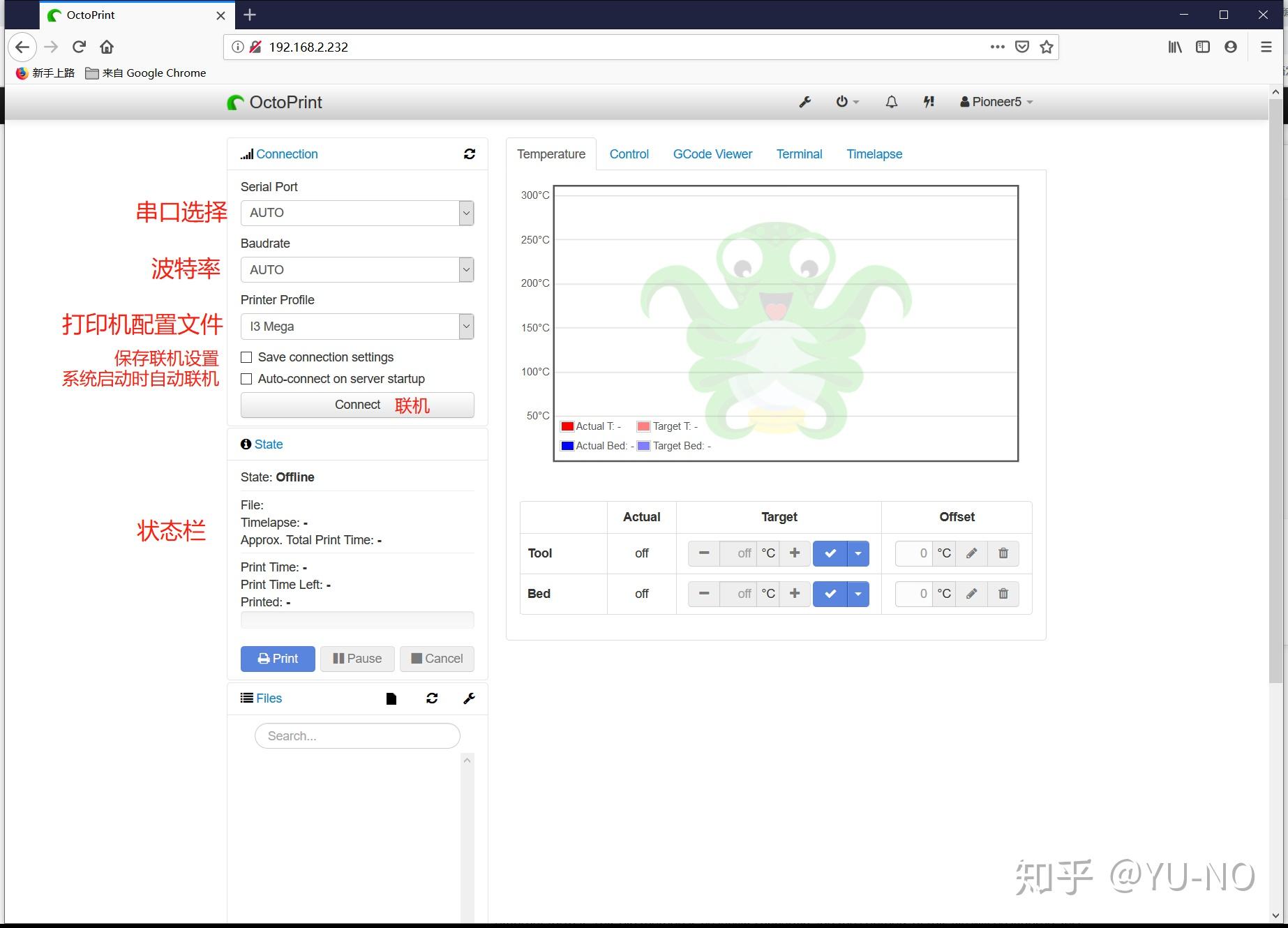Click the announcements lightning icon
This screenshot has height=928, width=1288.
click(x=928, y=102)
